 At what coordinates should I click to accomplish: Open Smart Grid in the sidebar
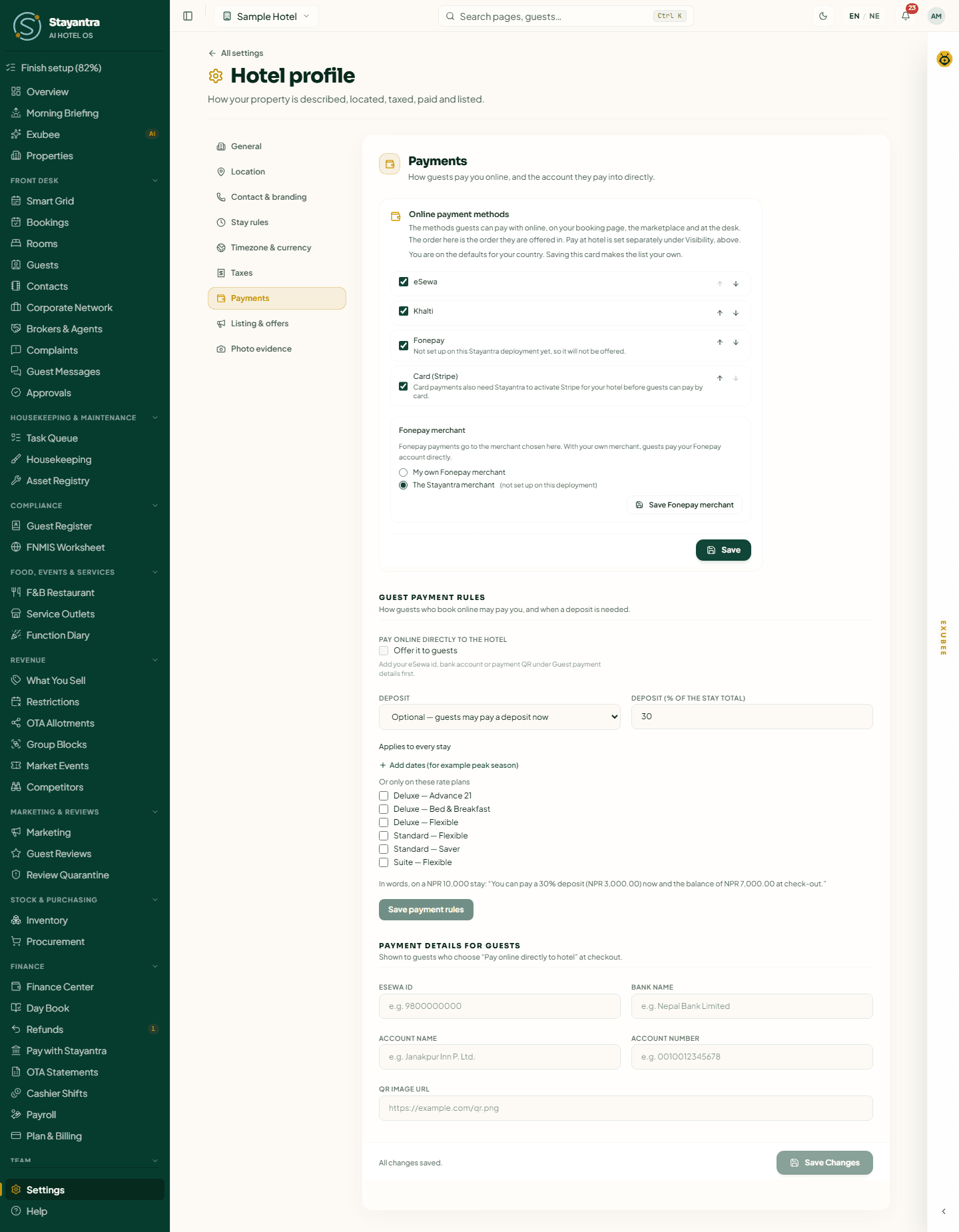click(x=85, y=201)
